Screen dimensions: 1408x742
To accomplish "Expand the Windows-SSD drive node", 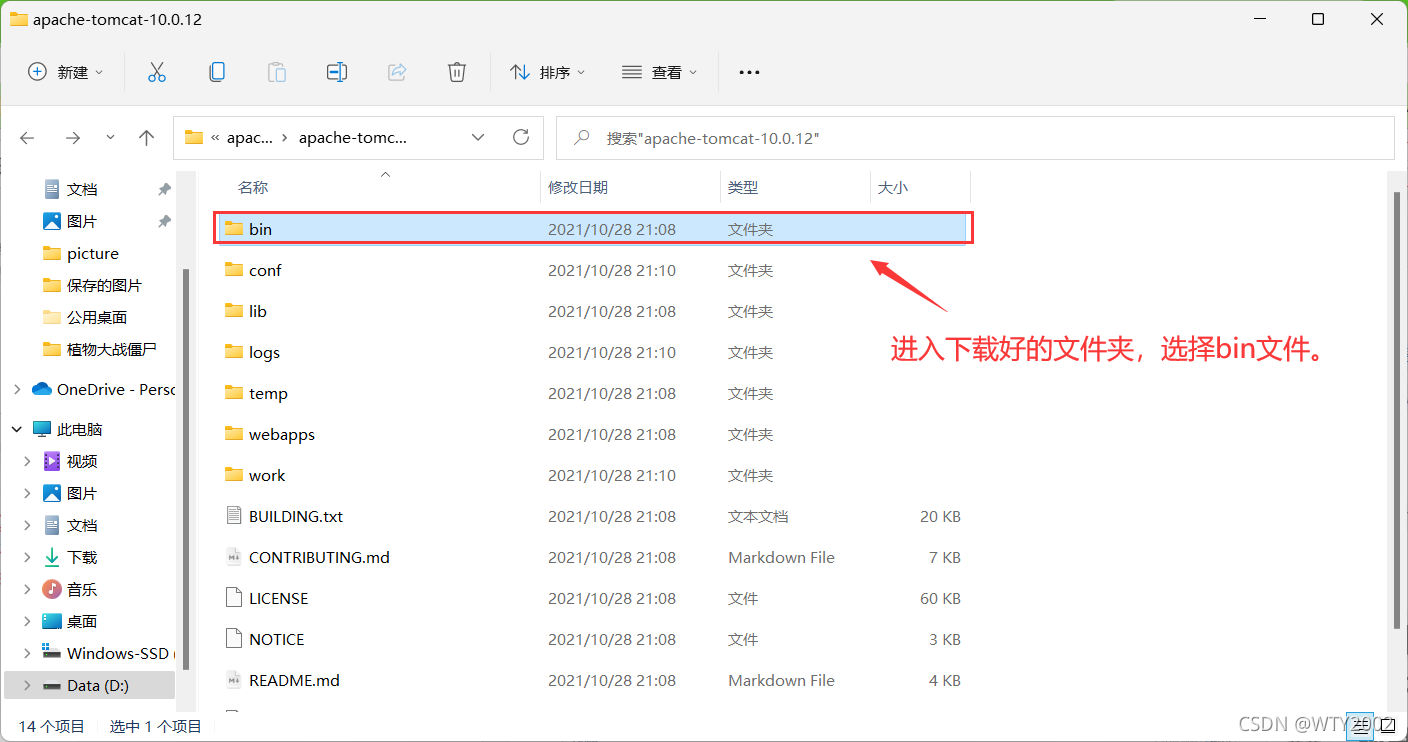I will coord(28,653).
